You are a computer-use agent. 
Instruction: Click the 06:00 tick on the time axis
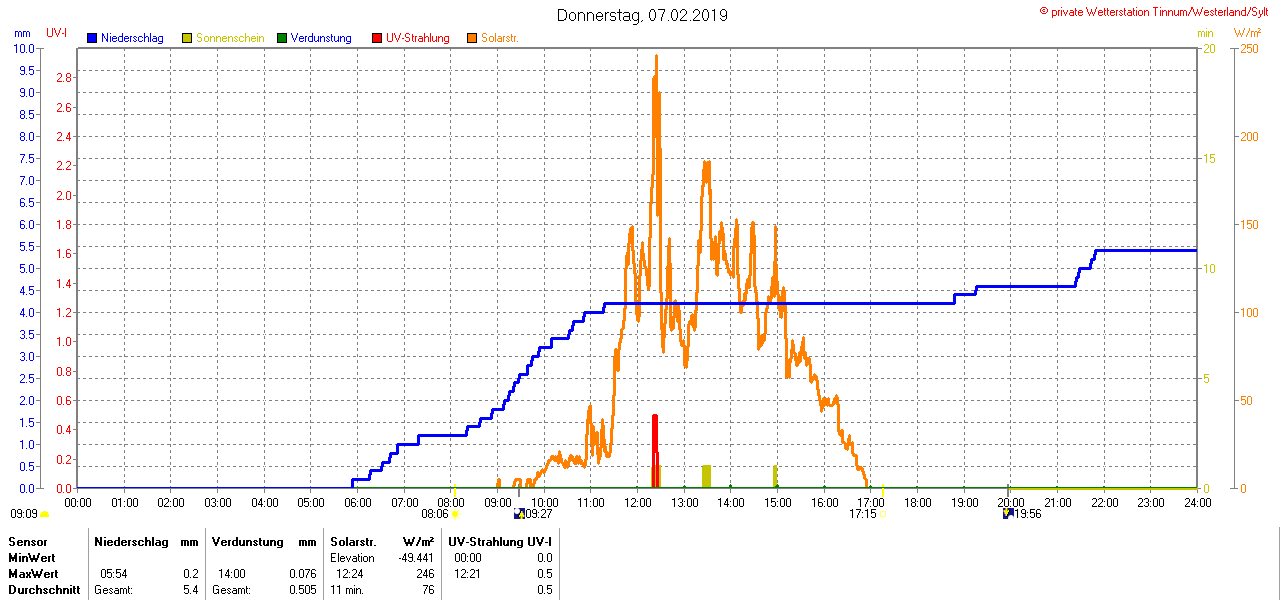357,502
